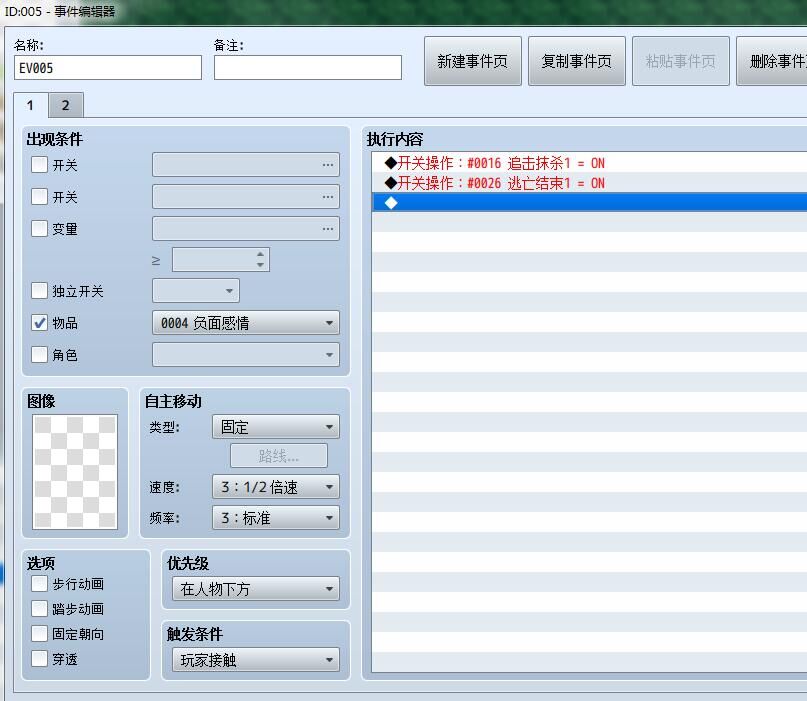Click the 备注 note input field
Screen dimensions: 807x701
[x=308, y=68]
